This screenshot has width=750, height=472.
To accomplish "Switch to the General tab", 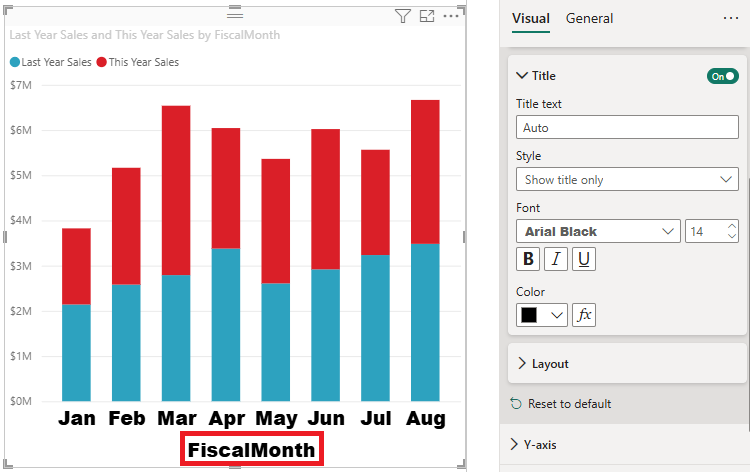I will 589,19.
